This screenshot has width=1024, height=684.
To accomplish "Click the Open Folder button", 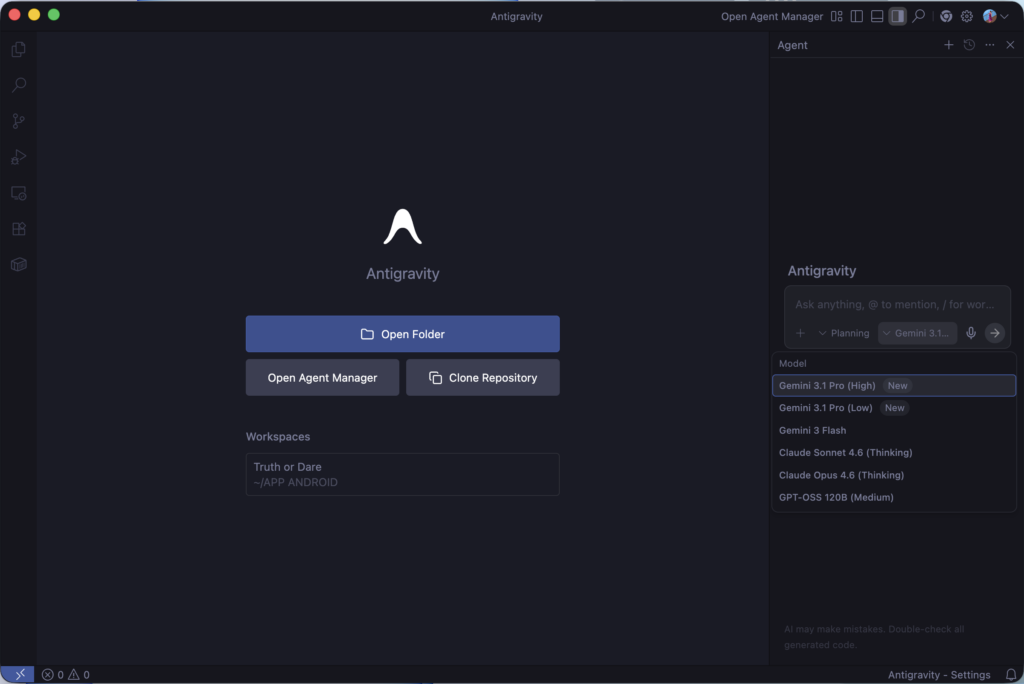I will click(402, 334).
